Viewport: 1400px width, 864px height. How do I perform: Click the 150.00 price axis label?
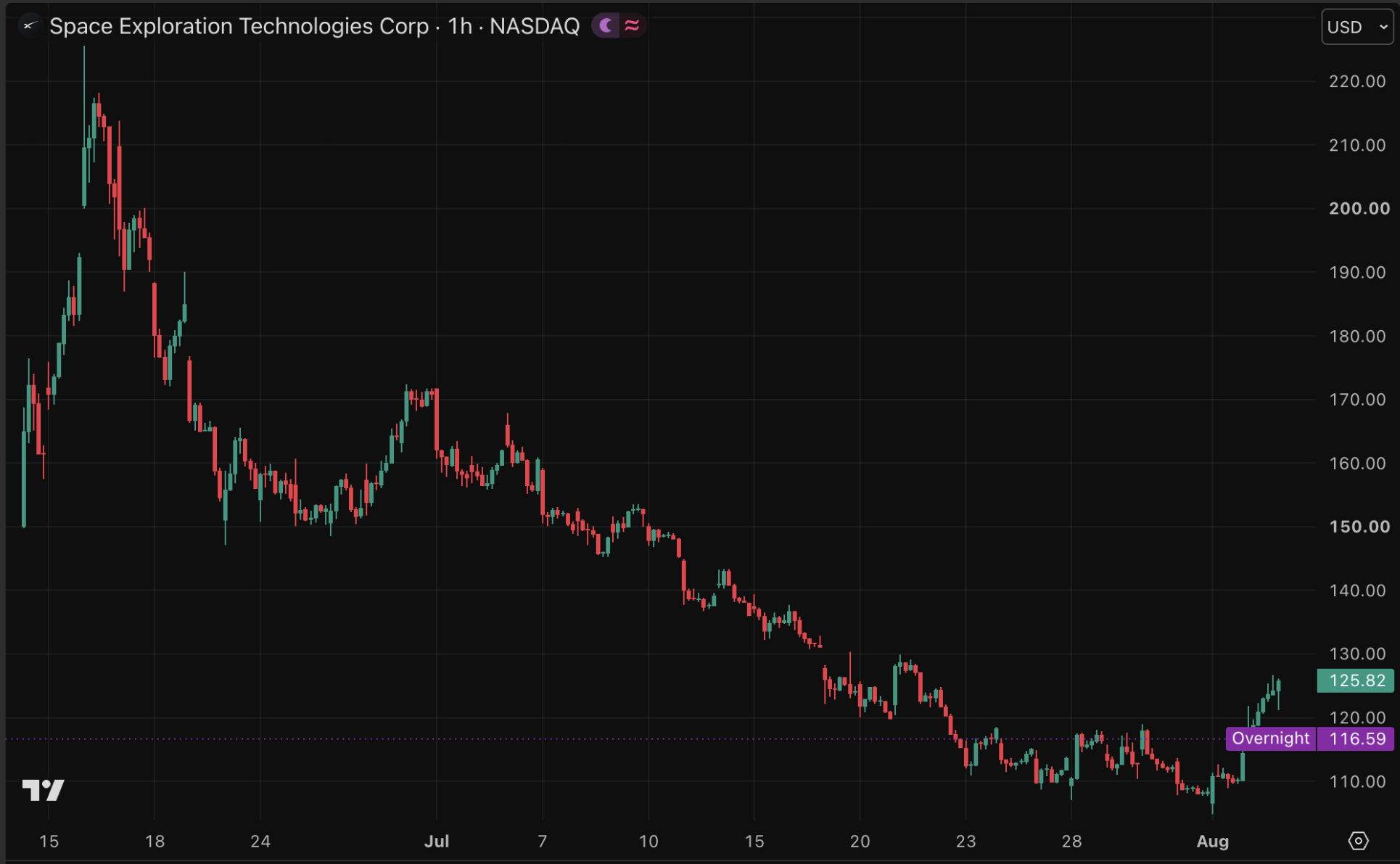[1359, 527]
